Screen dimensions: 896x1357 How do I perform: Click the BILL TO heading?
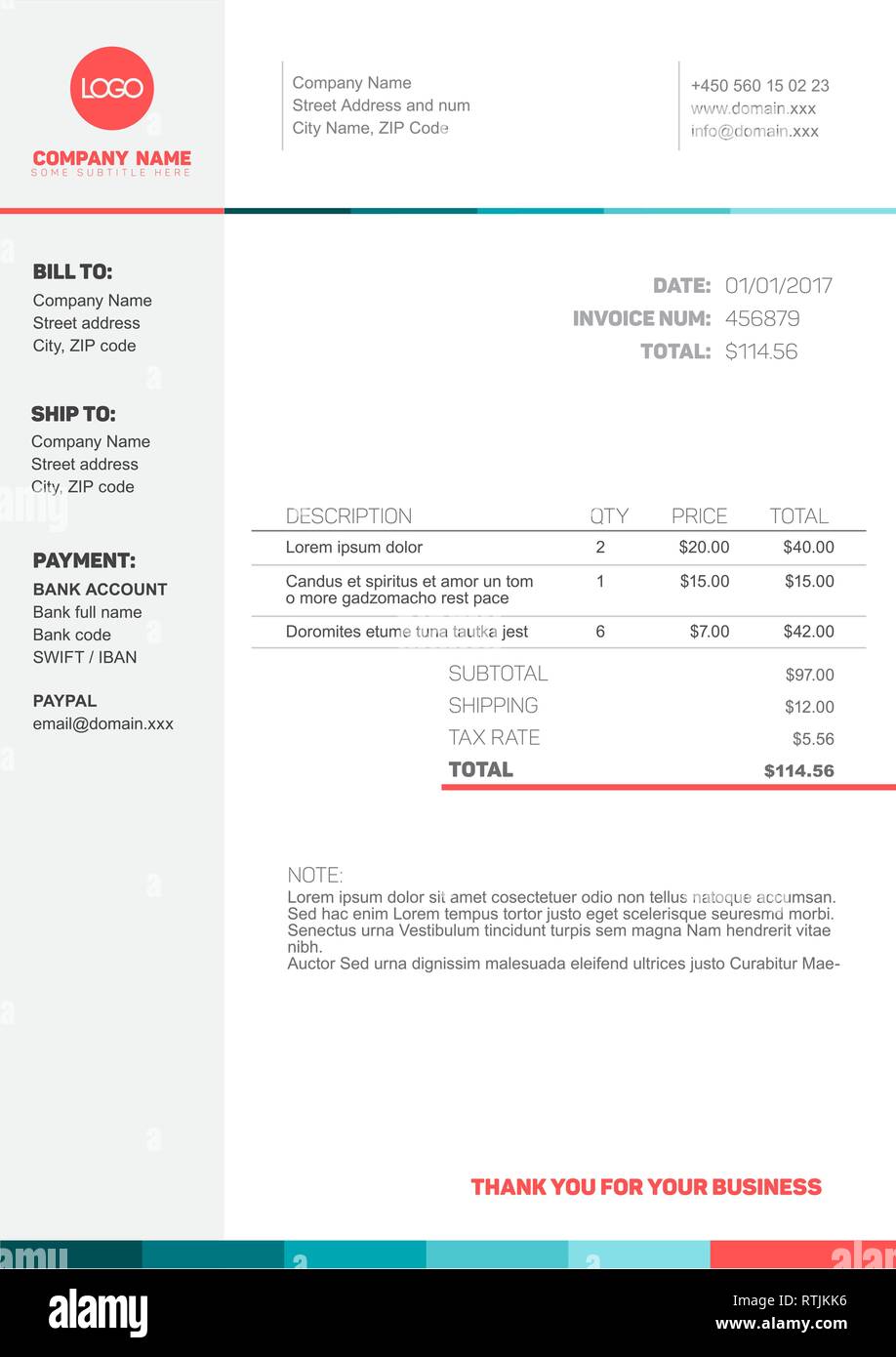pyautogui.click(x=72, y=272)
